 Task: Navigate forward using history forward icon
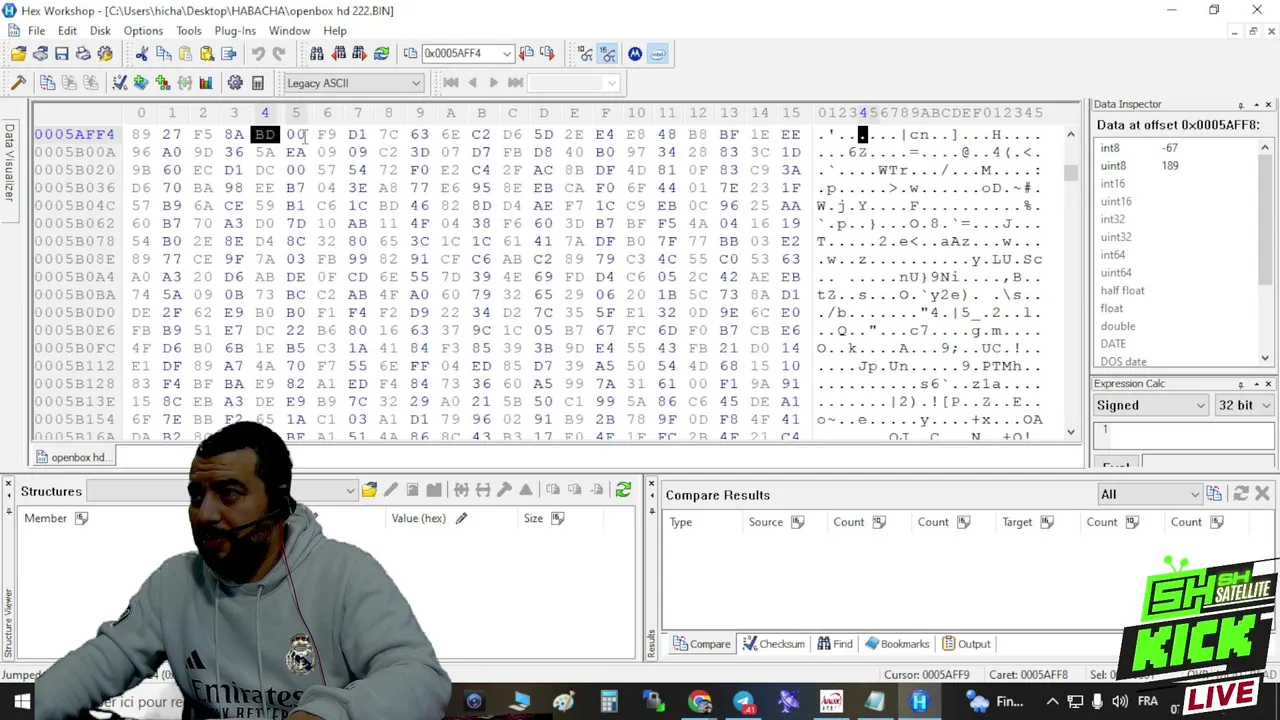[547, 54]
